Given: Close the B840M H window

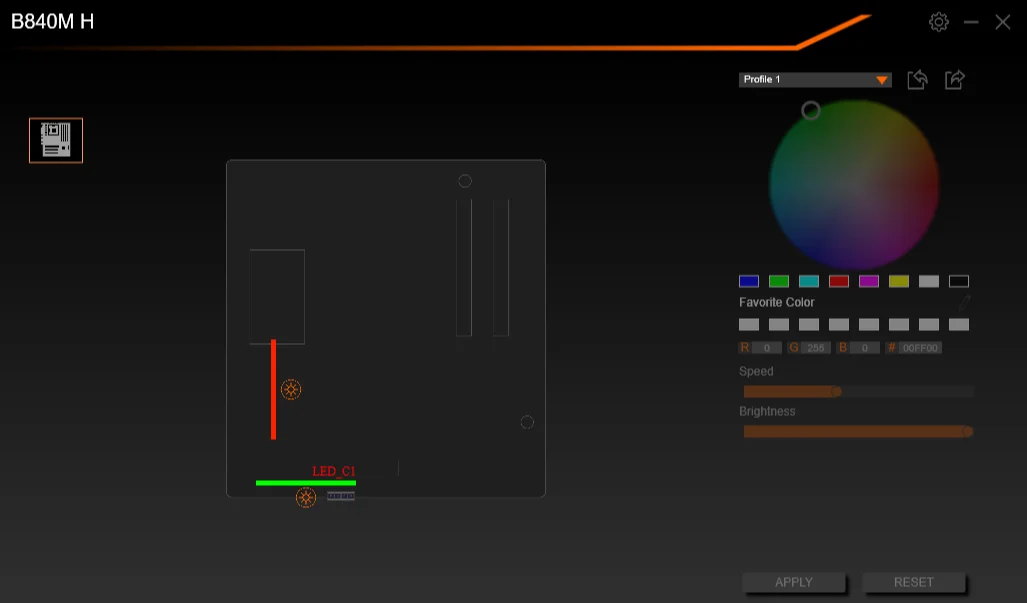Looking at the screenshot, I should click(x=1003, y=22).
